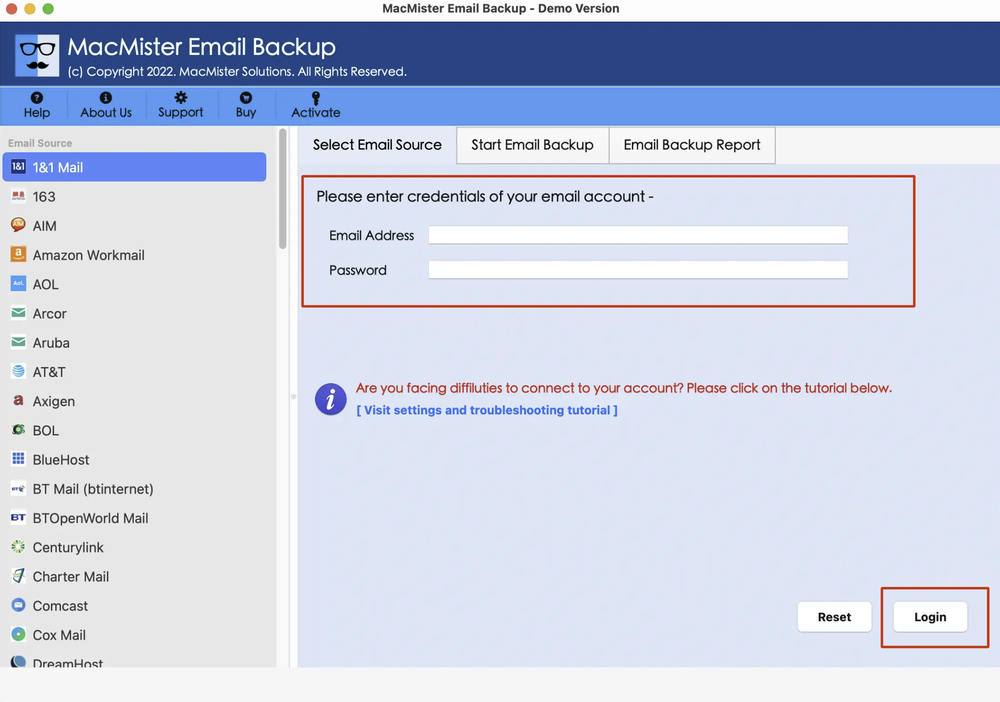Viewport: 1000px width, 702px height.
Task: Click the BlueHost grid icon
Action: (x=18, y=459)
